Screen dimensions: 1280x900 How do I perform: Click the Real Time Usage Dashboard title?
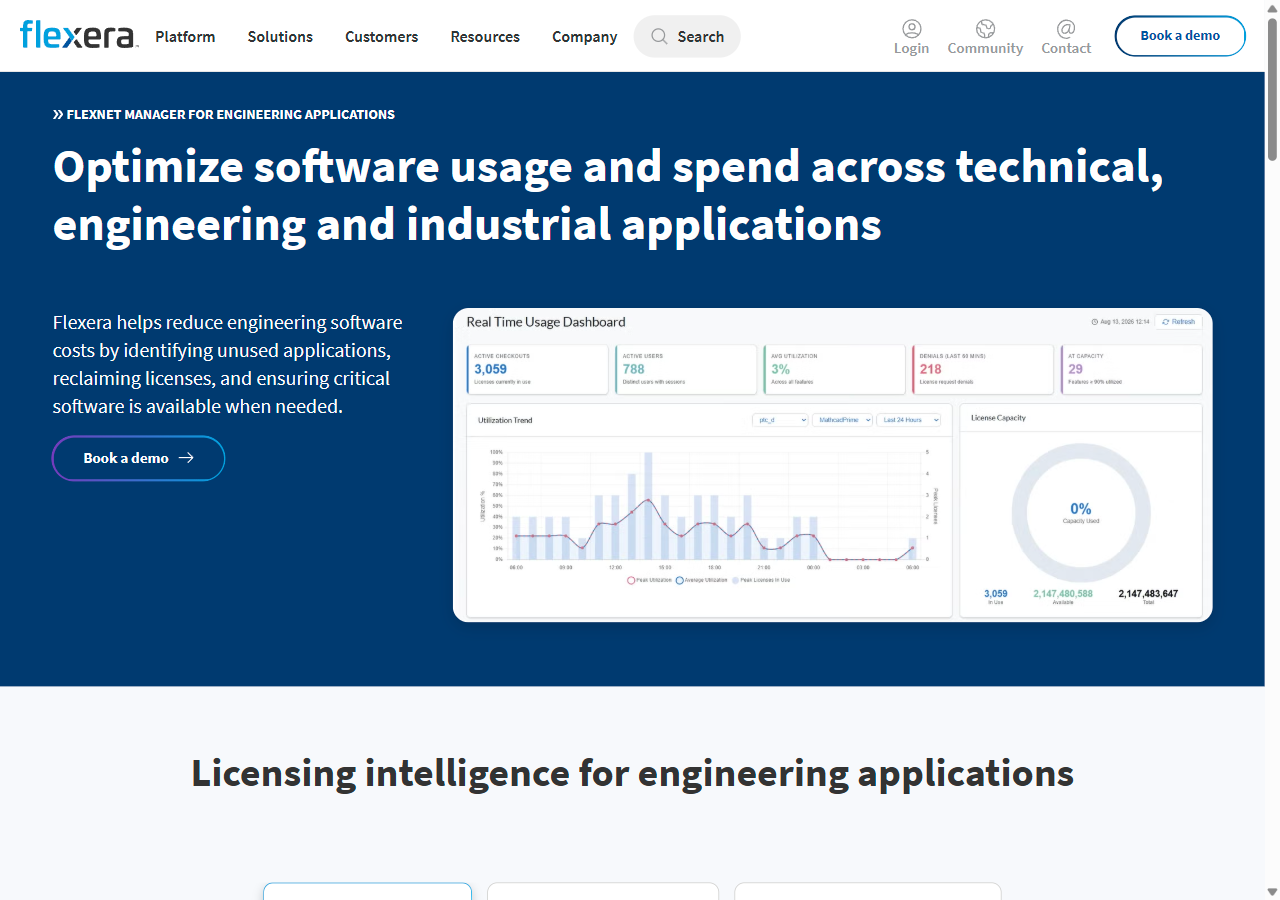point(546,322)
